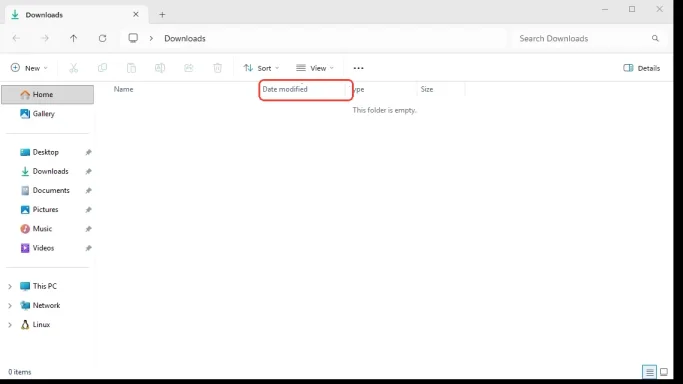Click the search magnifier icon
This screenshot has width=683, height=384.
coord(655,38)
